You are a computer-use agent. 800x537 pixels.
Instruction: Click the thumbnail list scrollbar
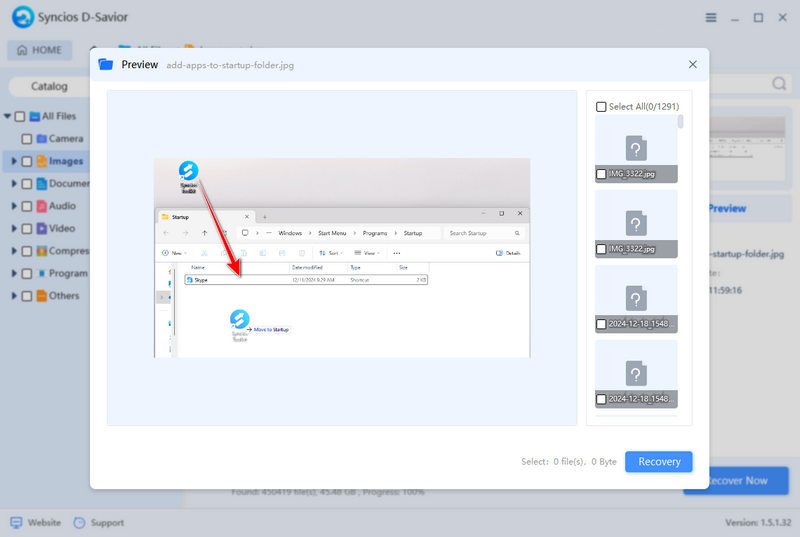(x=681, y=122)
